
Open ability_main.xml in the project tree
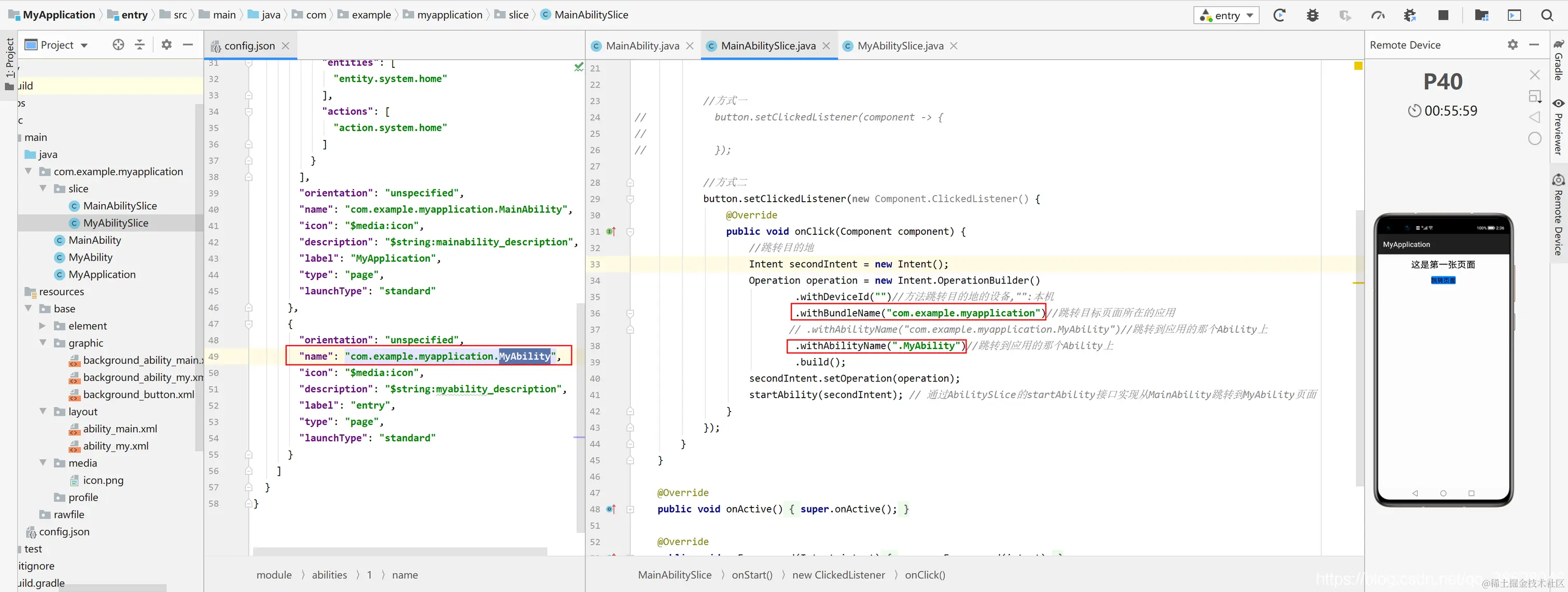coord(120,429)
